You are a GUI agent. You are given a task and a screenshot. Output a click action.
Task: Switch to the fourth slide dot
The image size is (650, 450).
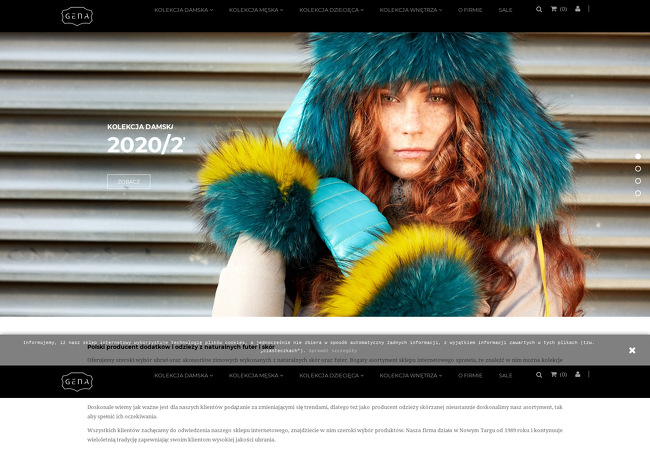pos(638,193)
